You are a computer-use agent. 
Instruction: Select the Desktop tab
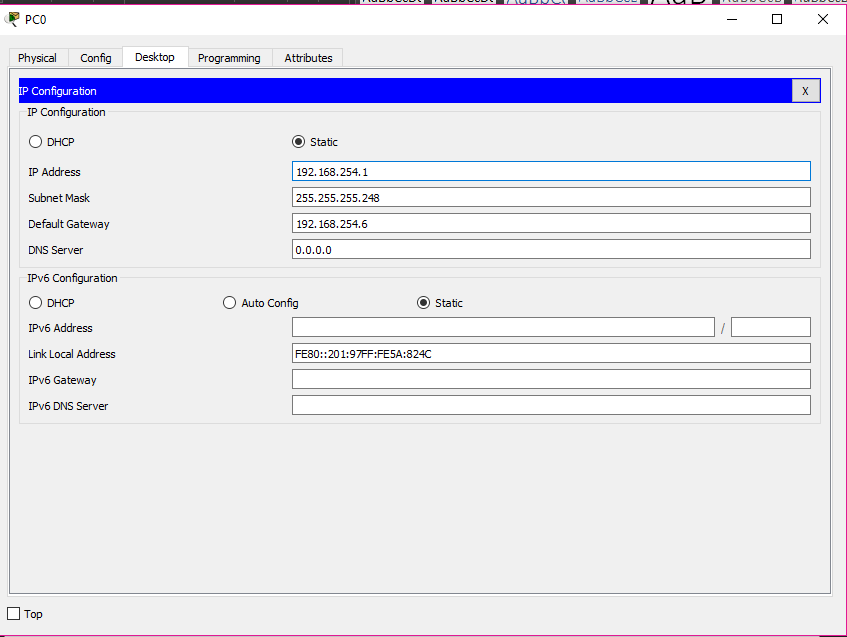pos(155,57)
